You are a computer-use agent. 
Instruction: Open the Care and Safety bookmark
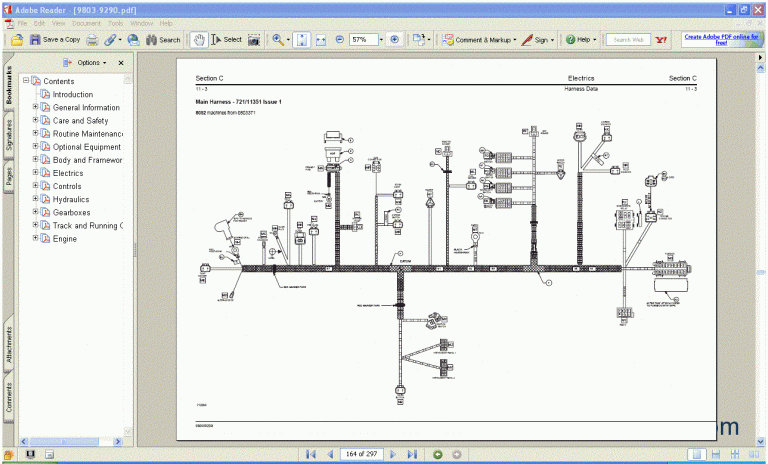80,121
